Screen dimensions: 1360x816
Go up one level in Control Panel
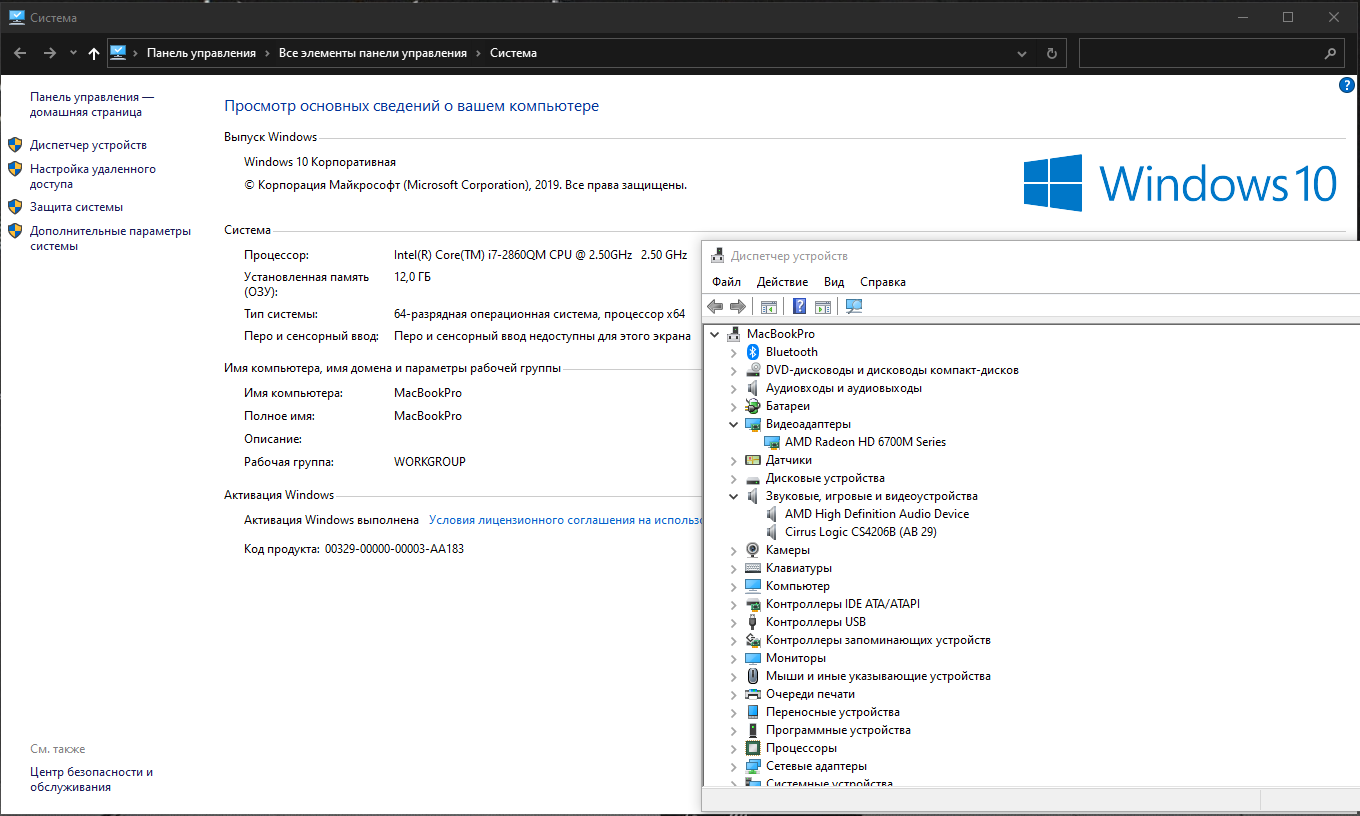coord(94,53)
